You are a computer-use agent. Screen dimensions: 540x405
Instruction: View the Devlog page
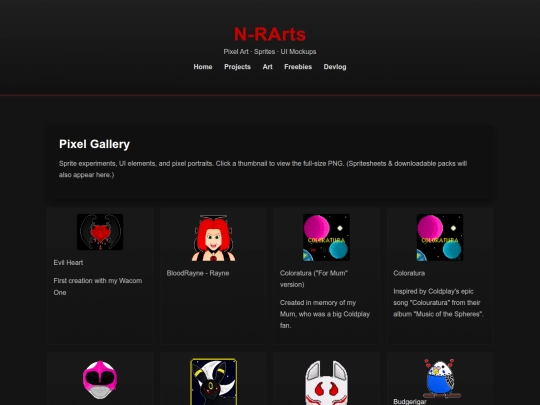[335, 67]
